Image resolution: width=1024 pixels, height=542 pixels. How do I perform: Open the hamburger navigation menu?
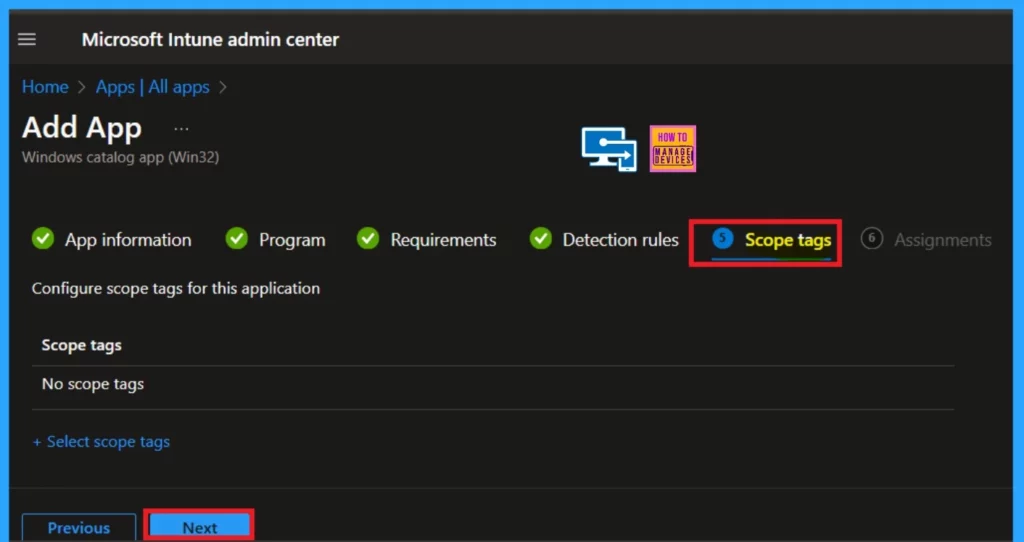click(27, 39)
